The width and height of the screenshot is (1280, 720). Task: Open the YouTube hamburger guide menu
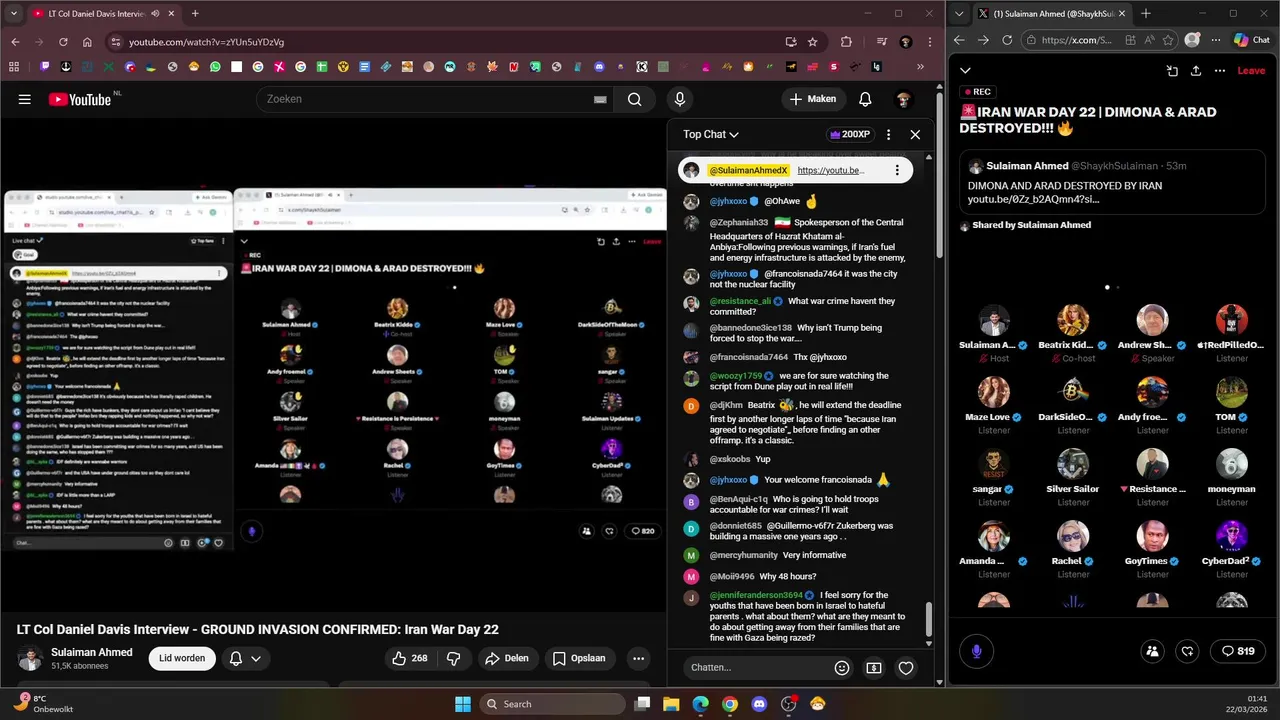click(25, 99)
